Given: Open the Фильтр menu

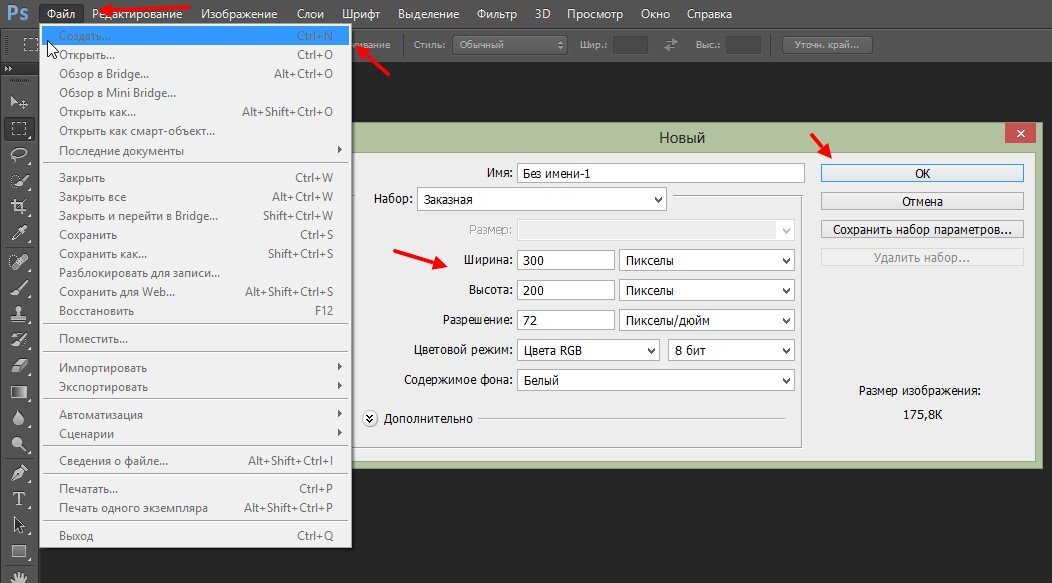Looking at the screenshot, I should coord(496,13).
